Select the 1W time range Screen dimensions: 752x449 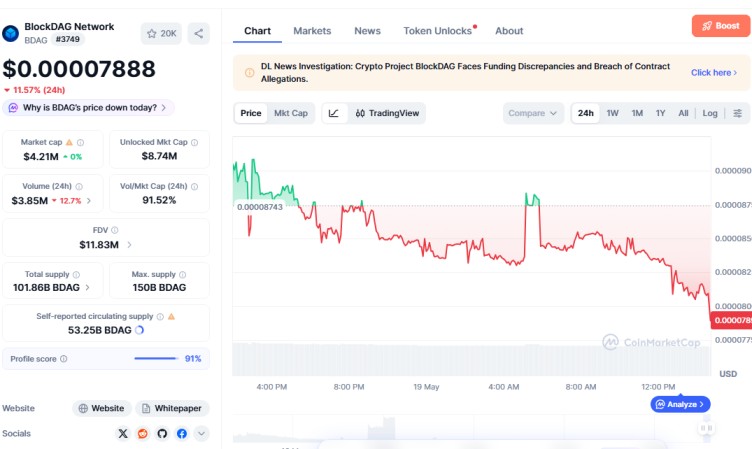(x=612, y=113)
